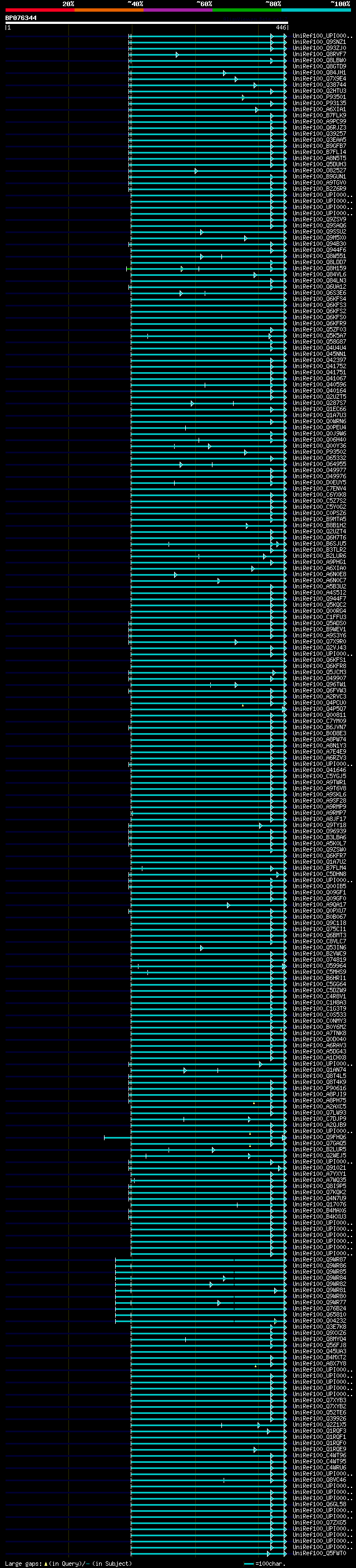Open hit UniRef100_Q9SNZ1
The height and width of the screenshot is (1568, 356).
(319, 42)
